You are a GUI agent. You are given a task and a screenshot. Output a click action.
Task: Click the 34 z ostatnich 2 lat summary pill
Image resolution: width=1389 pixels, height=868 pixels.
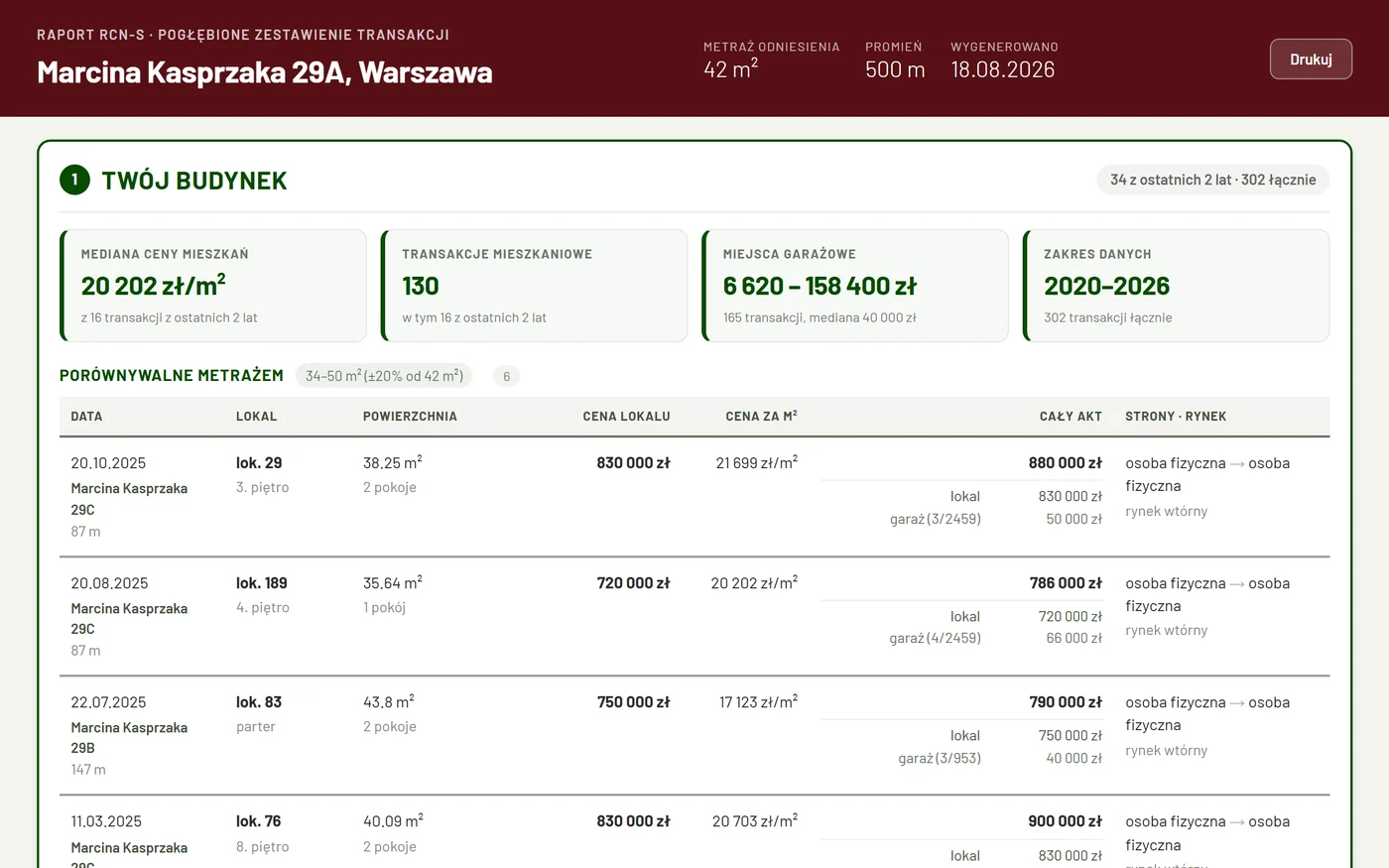(1212, 180)
